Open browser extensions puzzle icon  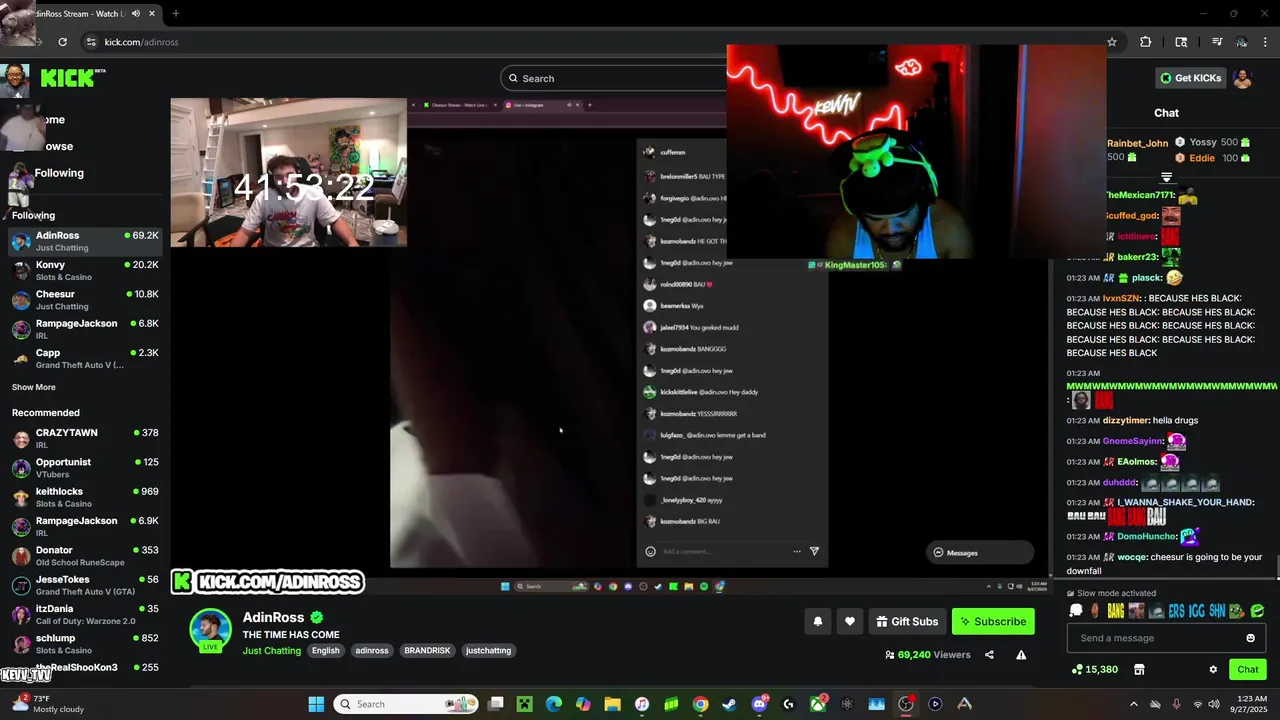(x=1146, y=42)
